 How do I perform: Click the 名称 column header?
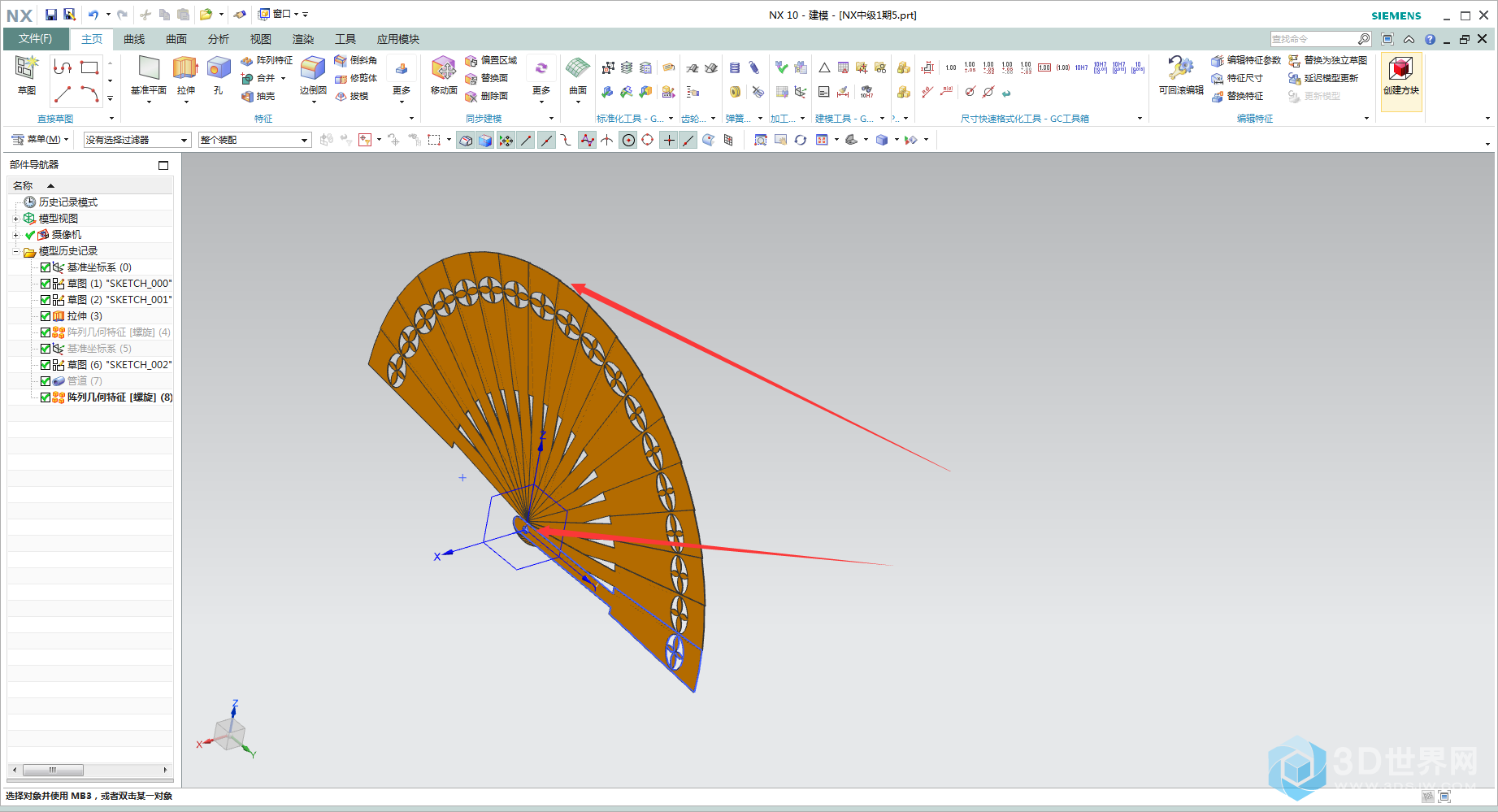click(x=90, y=186)
